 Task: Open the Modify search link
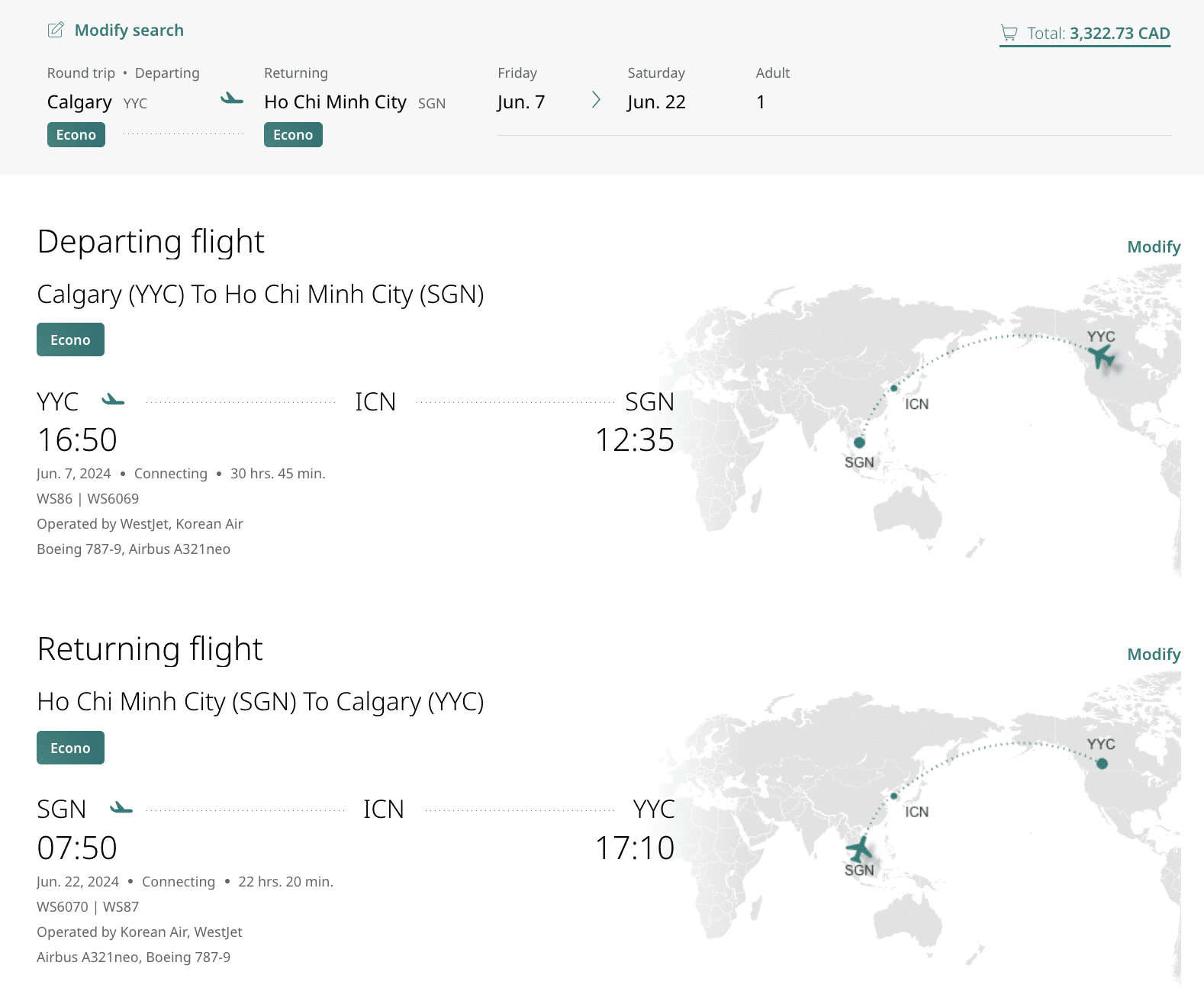pyautogui.click(x=129, y=31)
